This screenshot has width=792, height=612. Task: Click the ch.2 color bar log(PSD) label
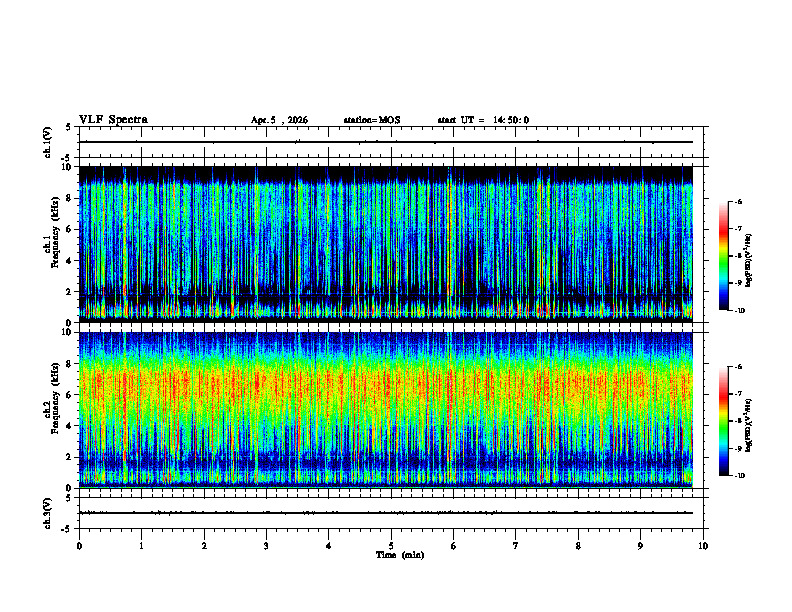point(748,425)
